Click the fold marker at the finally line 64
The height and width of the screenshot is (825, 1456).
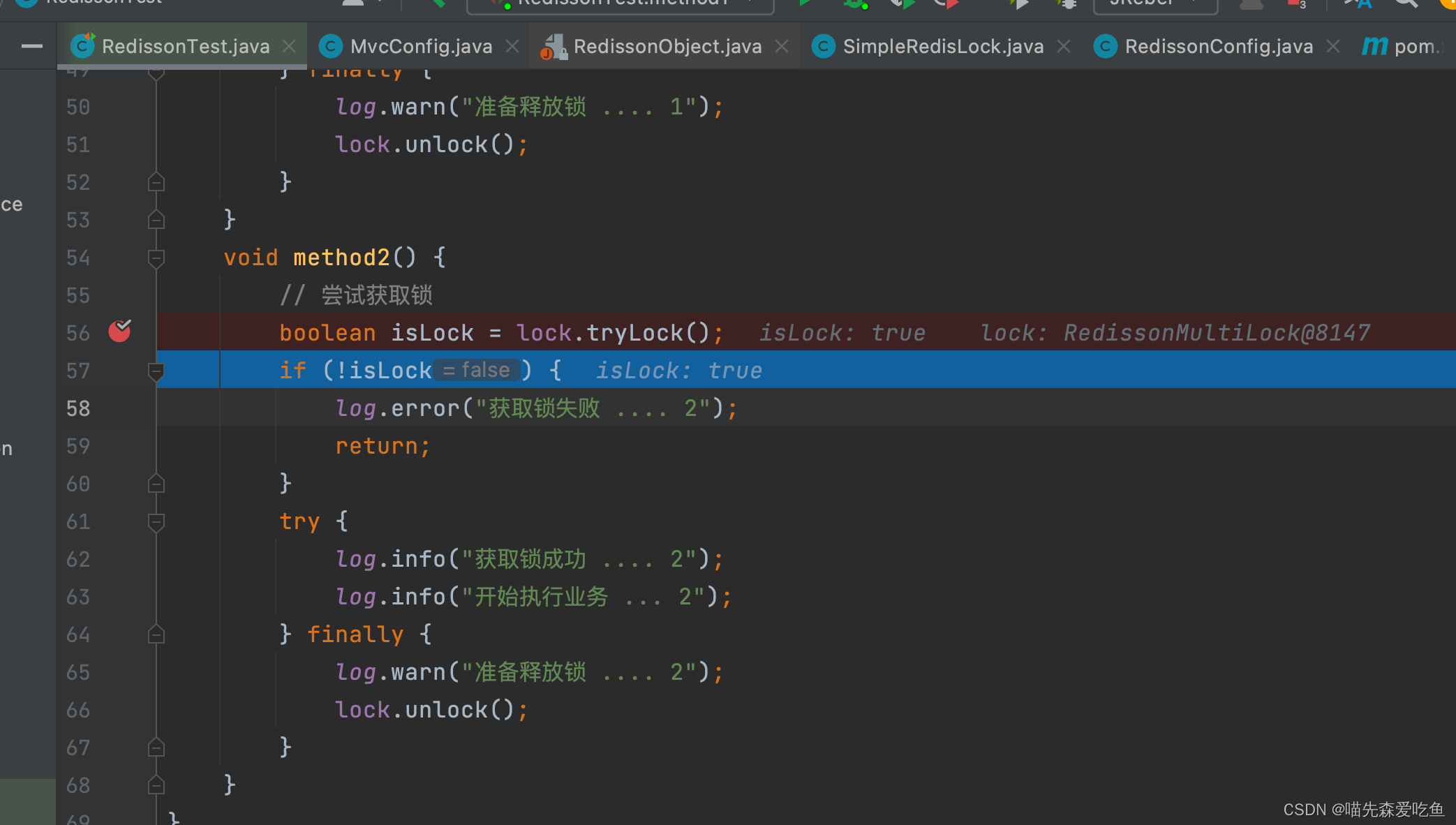pos(156,634)
